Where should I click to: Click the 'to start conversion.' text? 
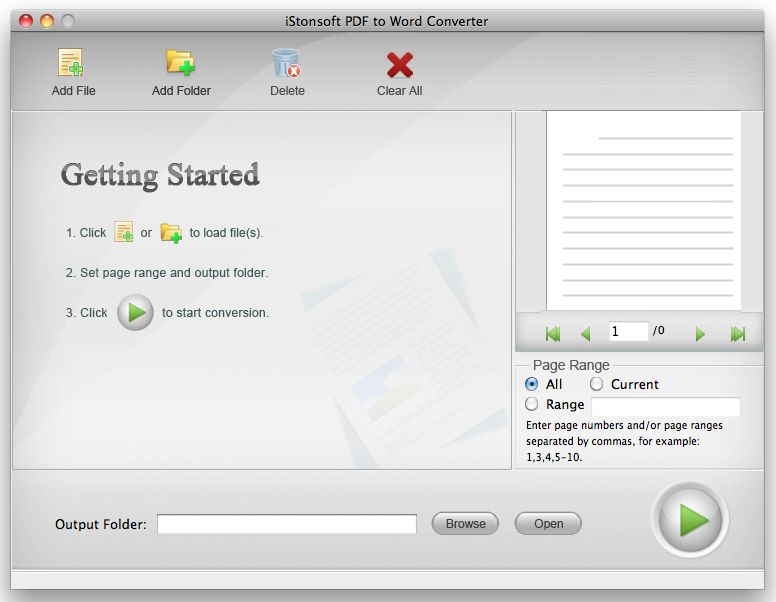[x=215, y=313]
